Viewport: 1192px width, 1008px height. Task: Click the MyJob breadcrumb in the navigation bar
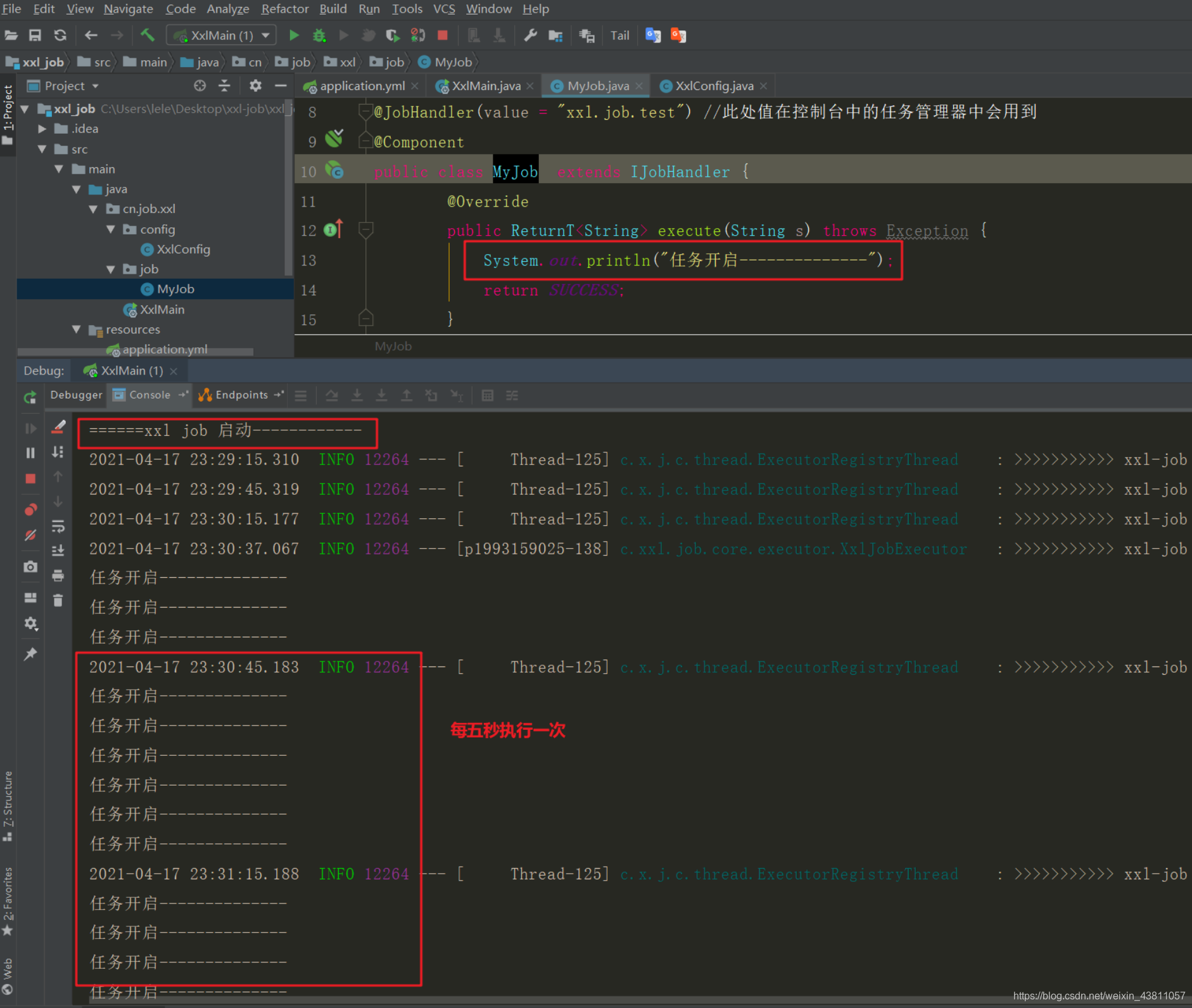(445, 62)
